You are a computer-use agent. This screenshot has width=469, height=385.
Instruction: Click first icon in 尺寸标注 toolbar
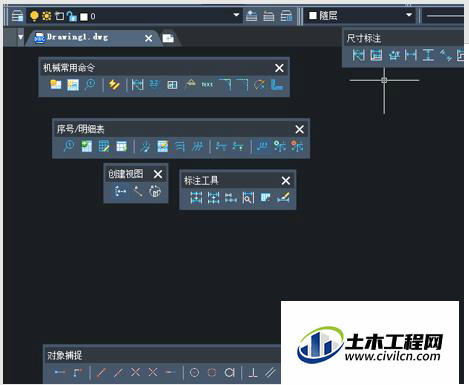(359, 55)
